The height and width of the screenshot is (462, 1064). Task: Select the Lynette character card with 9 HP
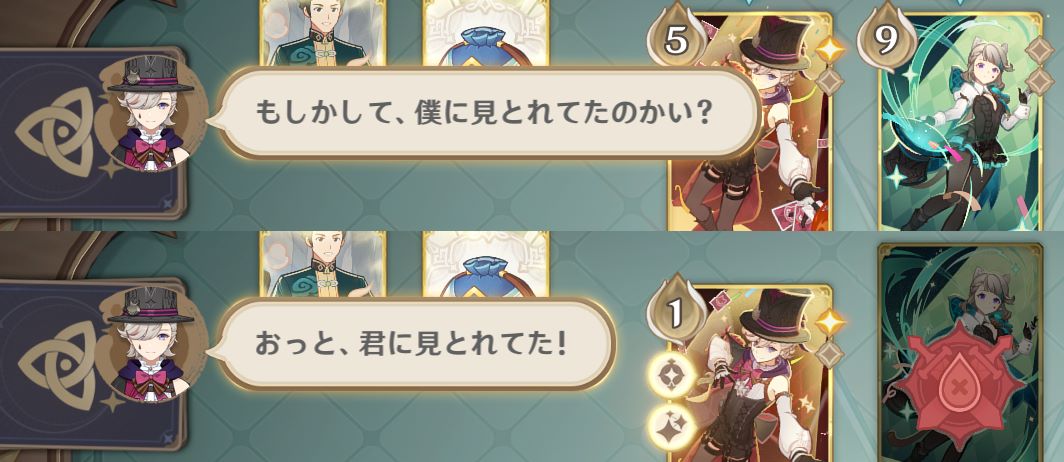(x=960, y=121)
